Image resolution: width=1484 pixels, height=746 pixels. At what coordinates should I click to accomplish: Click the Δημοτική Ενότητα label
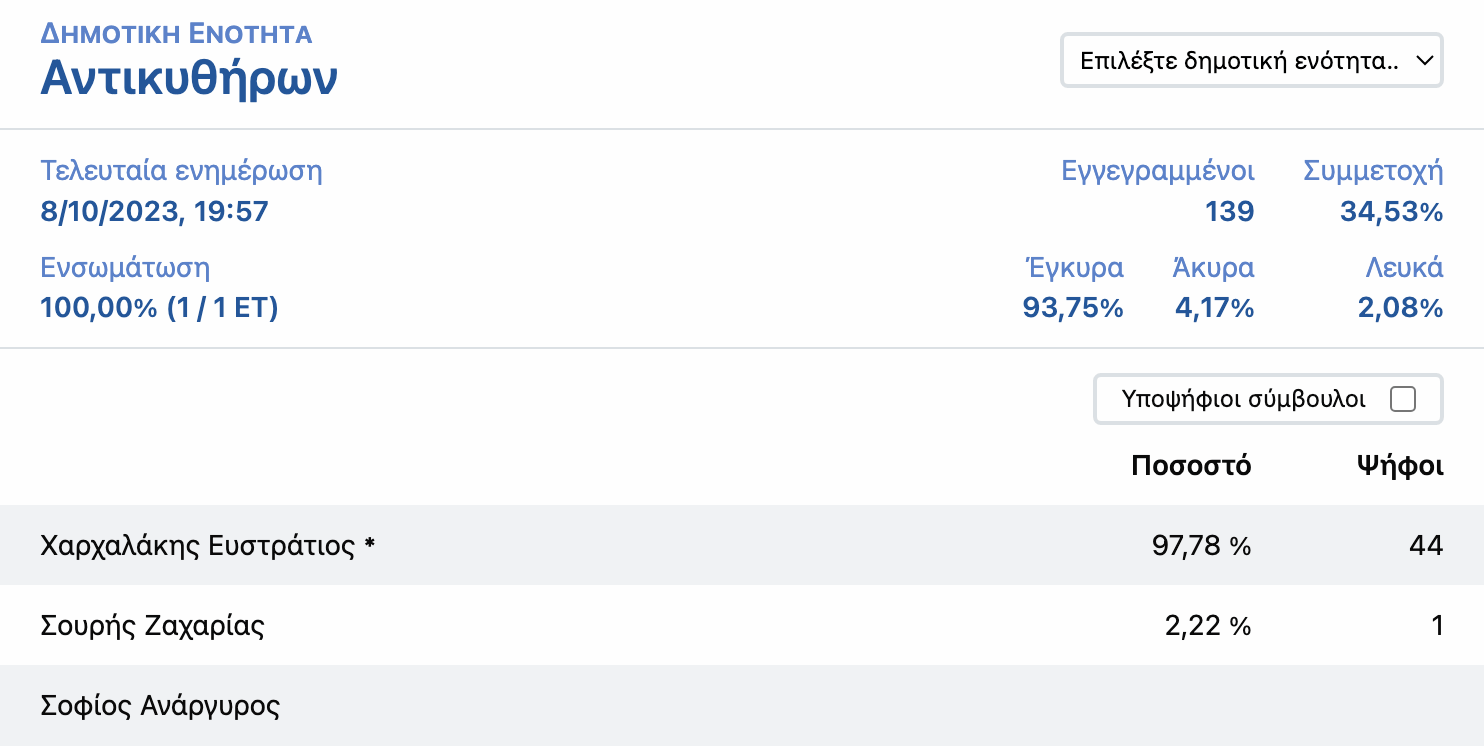coord(176,34)
